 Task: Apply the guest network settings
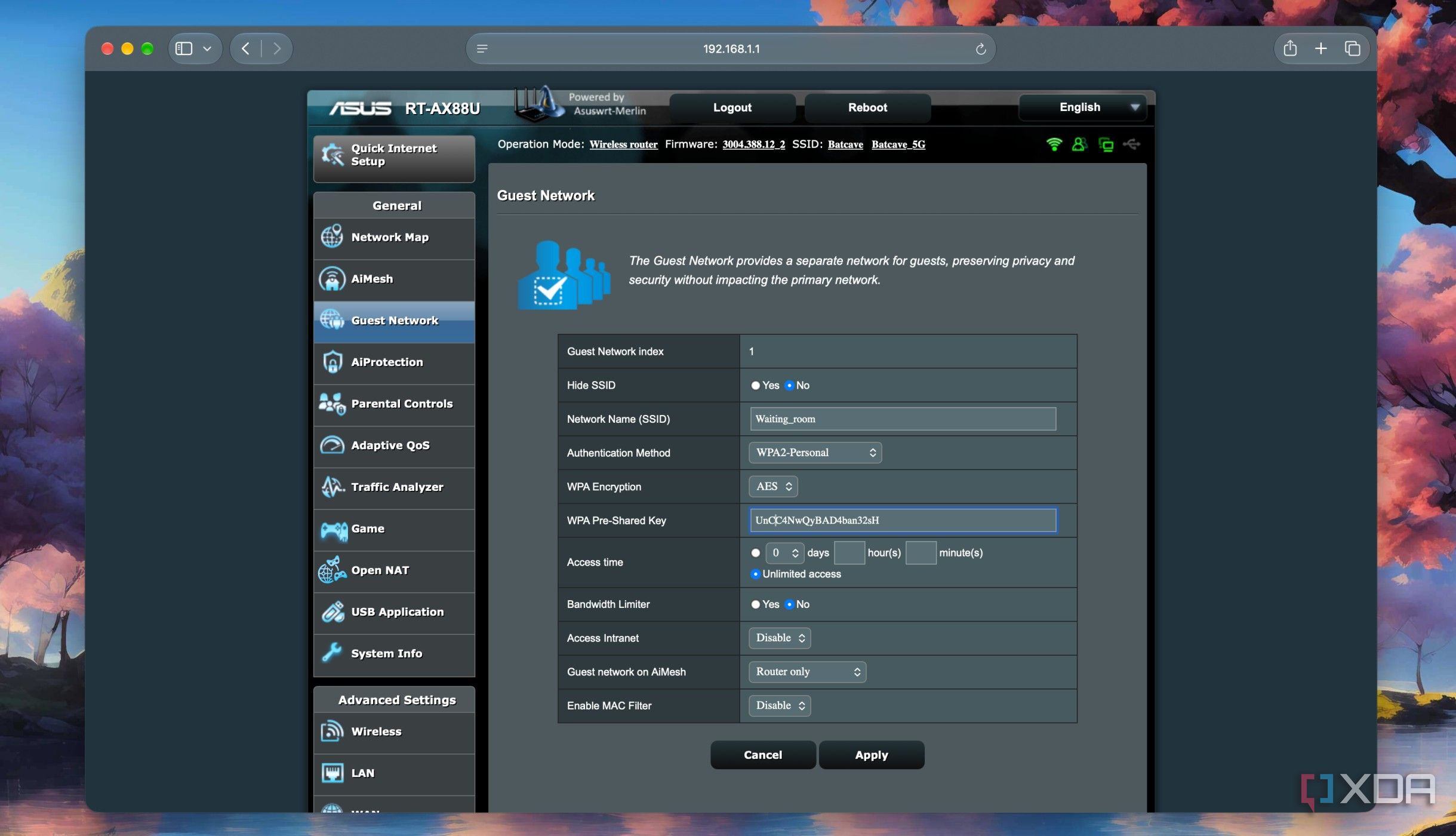click(872, 755)
